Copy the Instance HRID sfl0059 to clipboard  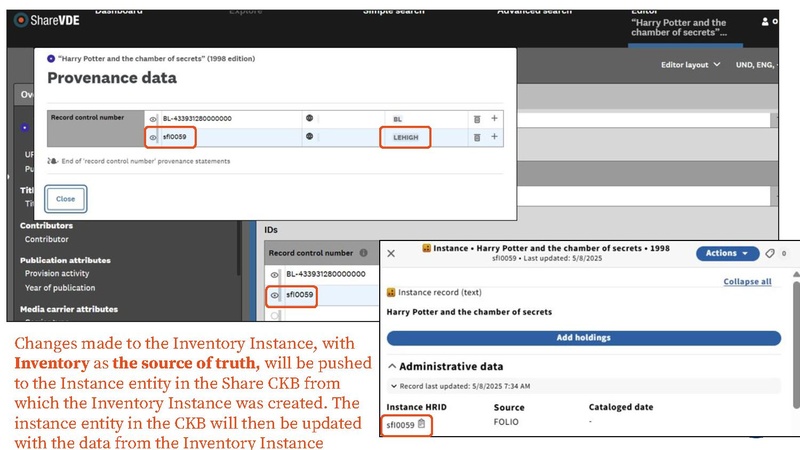(422, 425)
